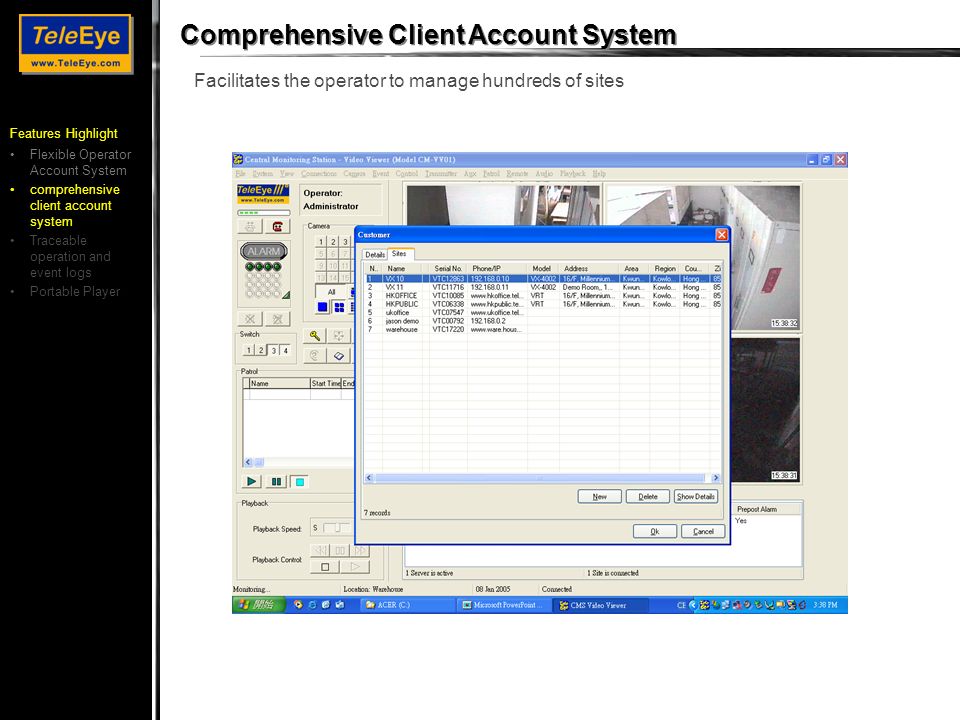Select camera 1 button
The image size is (960, 720).
[x=321, y=242]
